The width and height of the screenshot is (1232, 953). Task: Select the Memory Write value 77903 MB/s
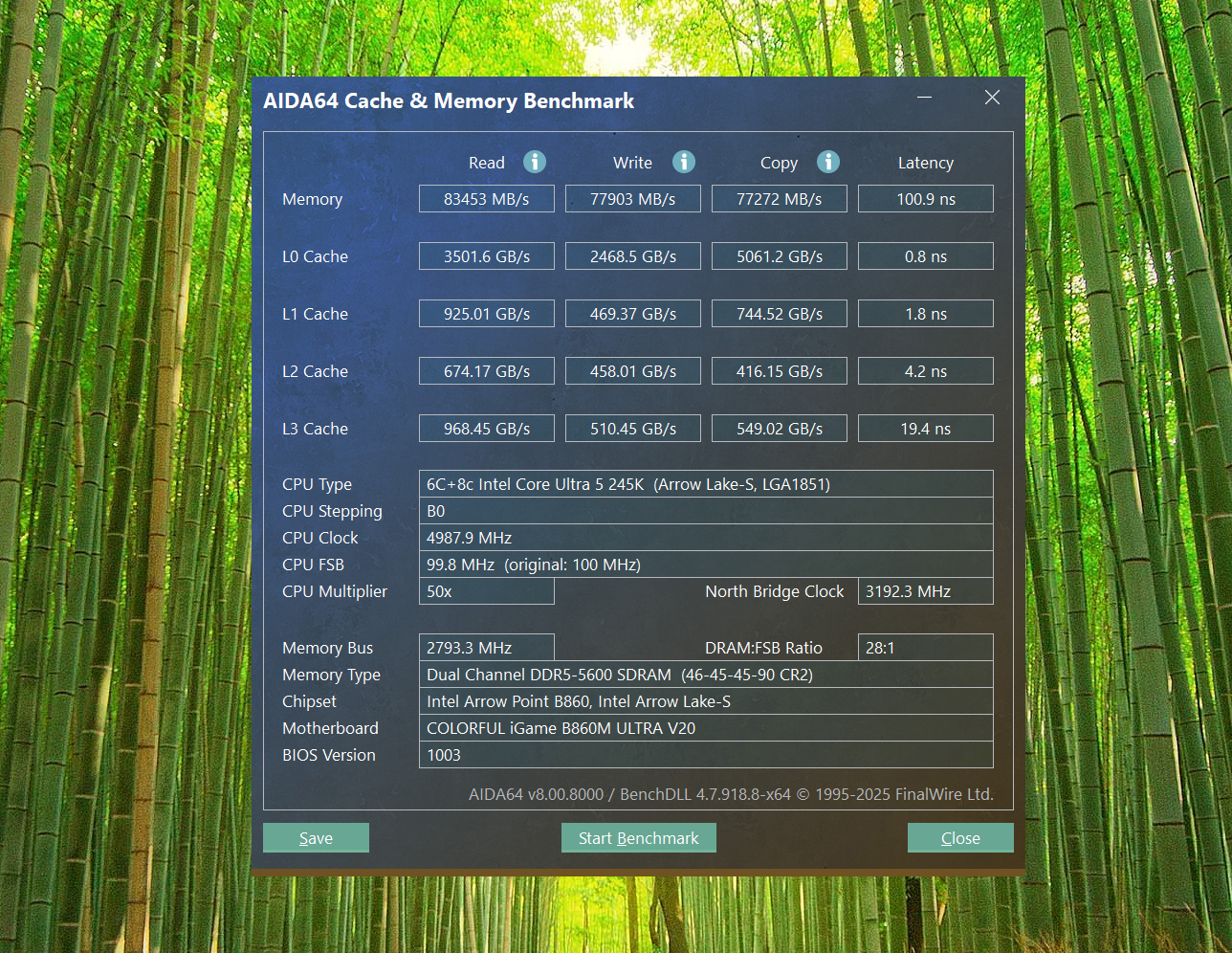(633, 199)
